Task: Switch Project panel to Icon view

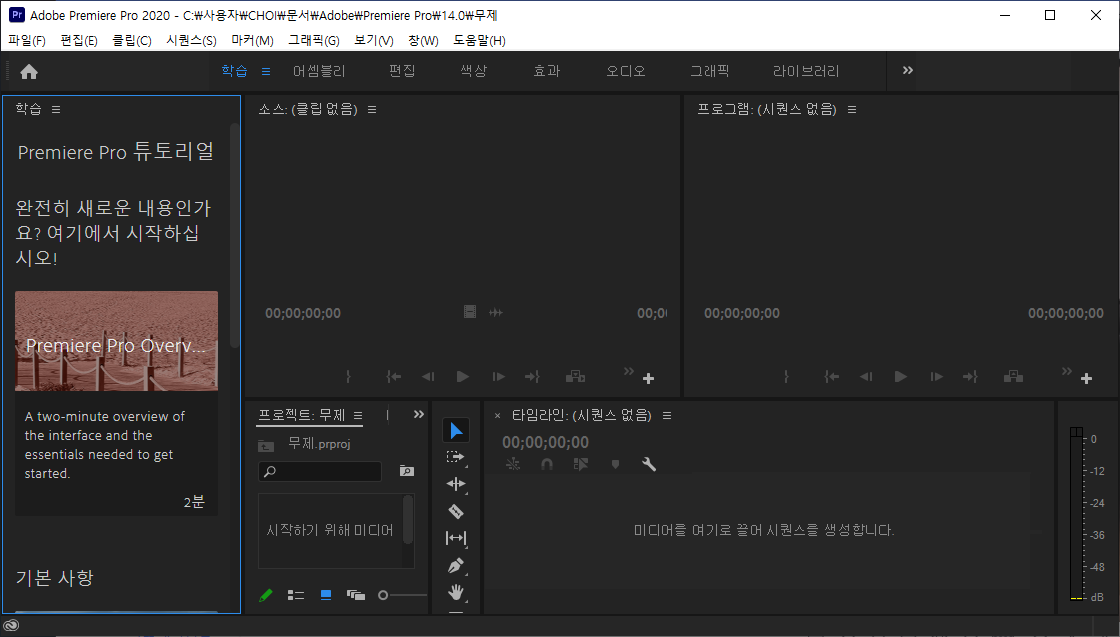Action: (326, 595)
